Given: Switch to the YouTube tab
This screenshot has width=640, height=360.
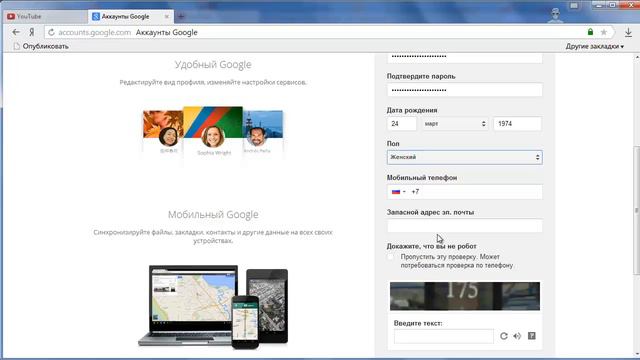Looking at the screenshot, I should tap(44, 16).
